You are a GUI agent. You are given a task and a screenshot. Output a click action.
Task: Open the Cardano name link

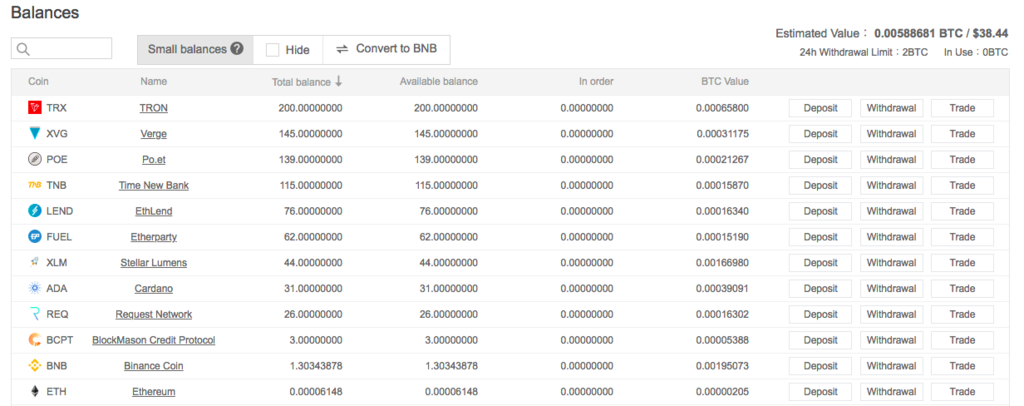(153, 289)
